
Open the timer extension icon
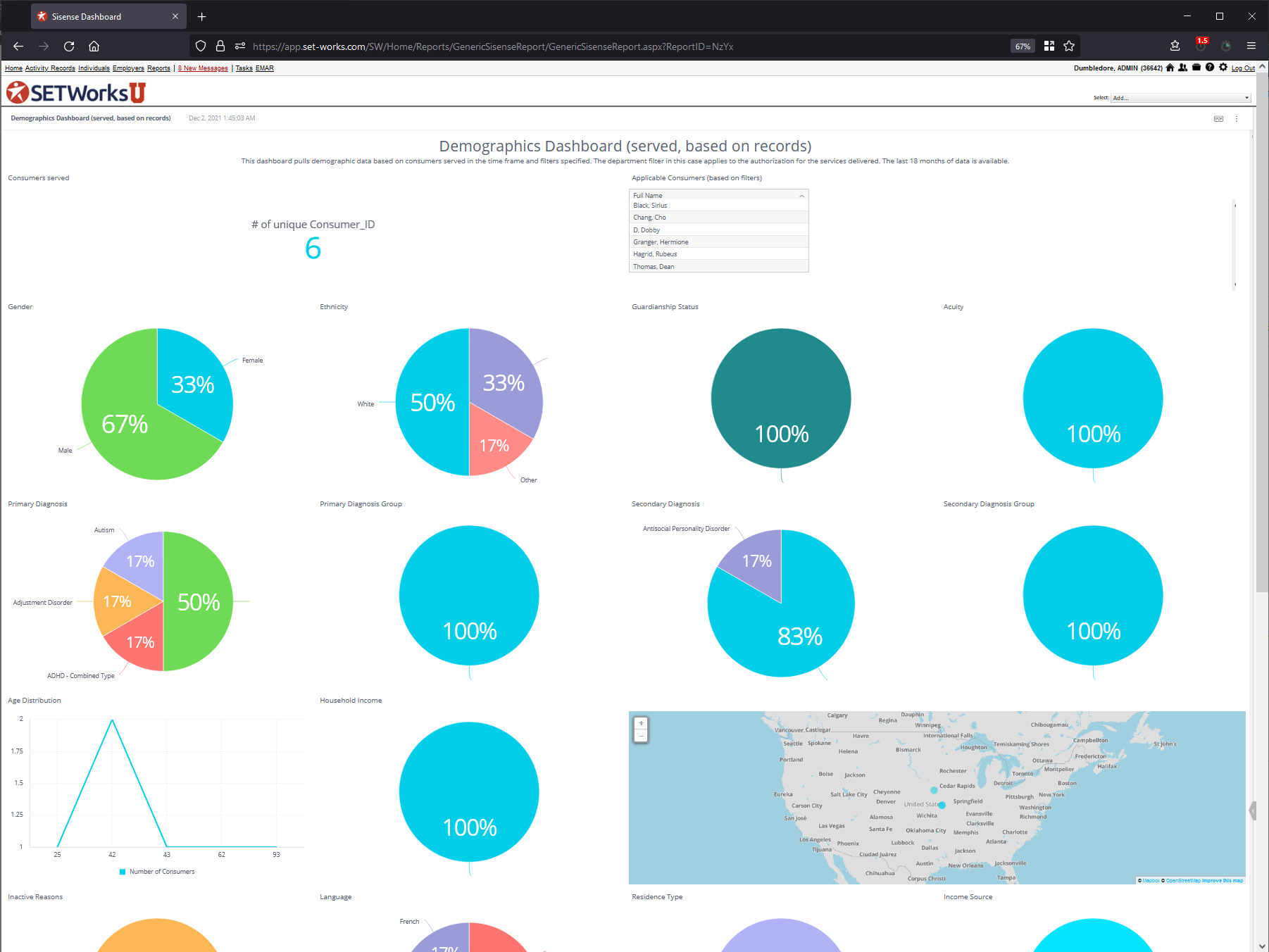(x=1226, y=46)
